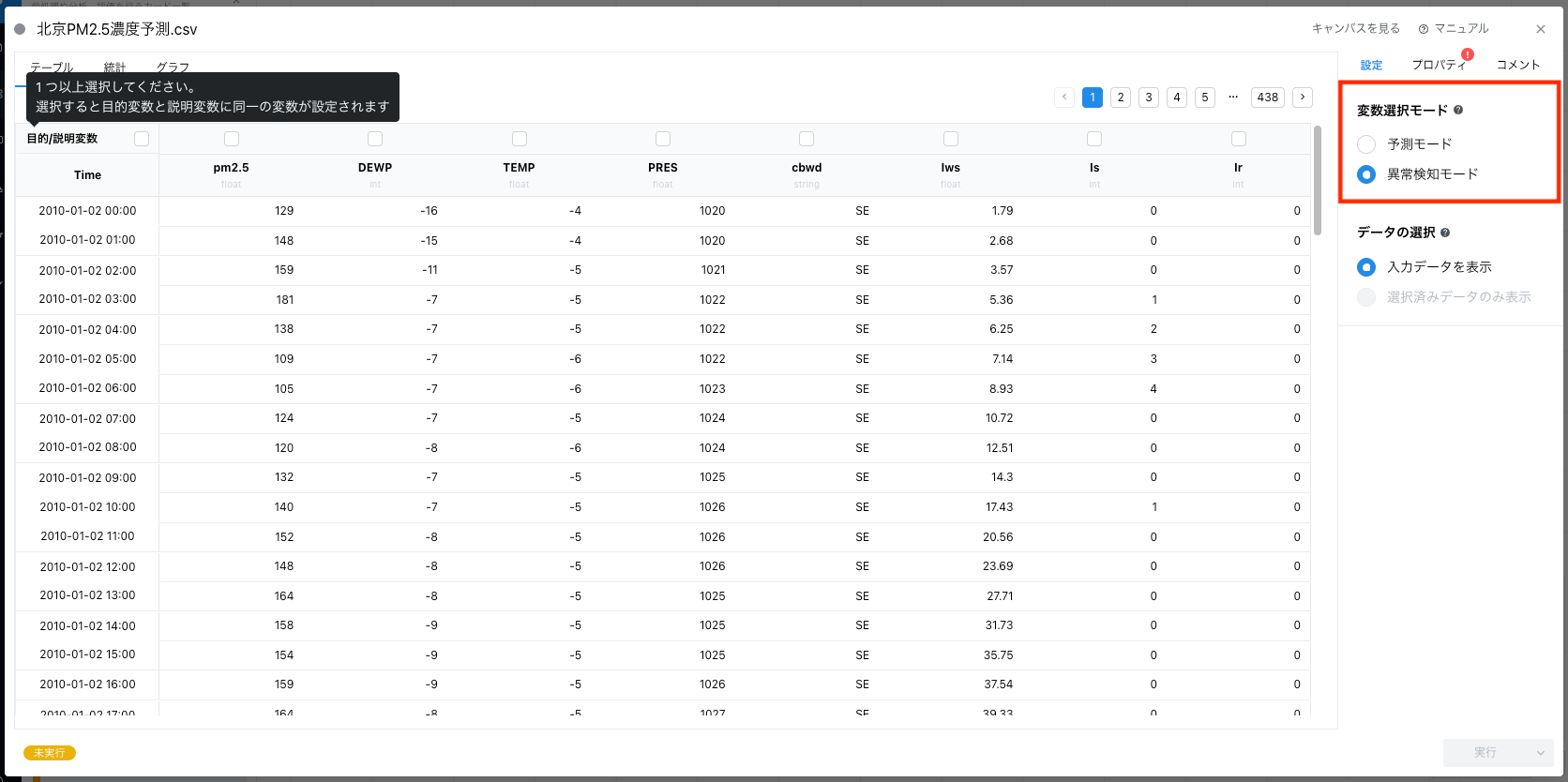The image size is (1568, 782).
Task: Click Iws value 17.43
Action: [x=999, y=507]
